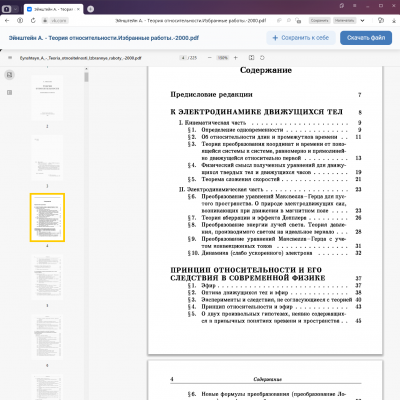Image resolution: width=400 pixels, height=400 pixels.
Task: Click §4. Принцип относительности и эфир entry
Action: (x=240, y=307)
